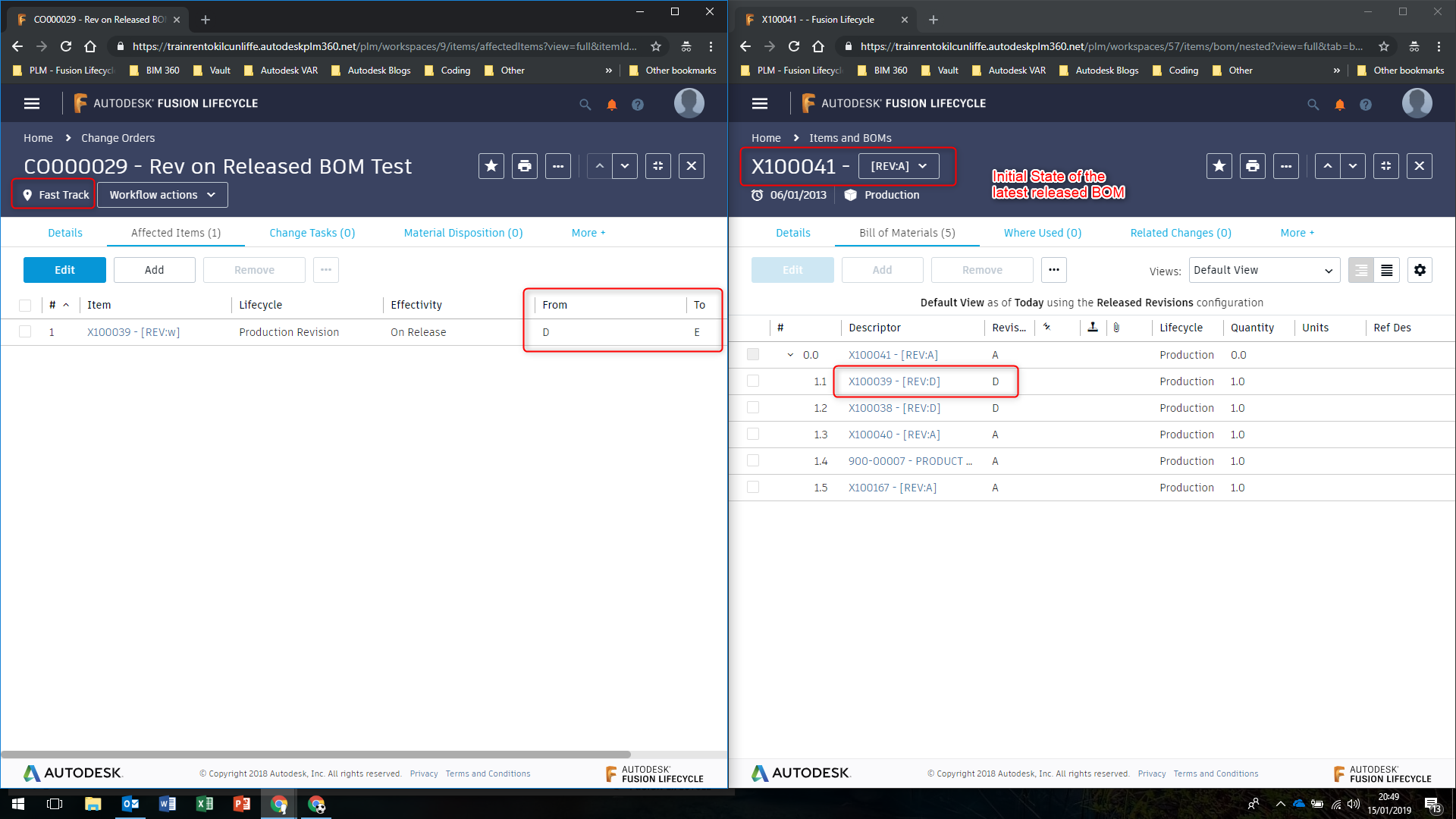Go to previous item from CO000029

pos(600,166)
